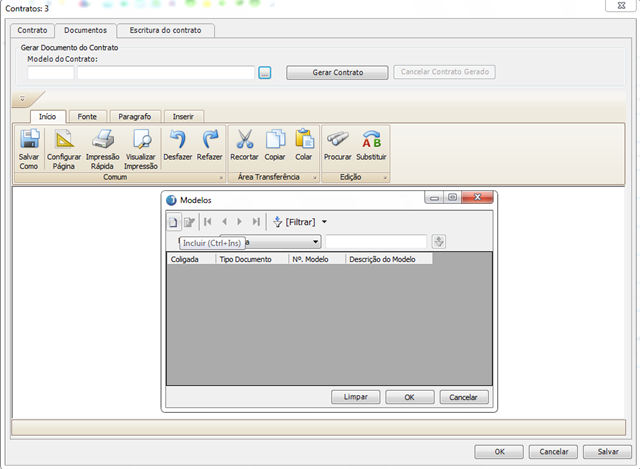Go to next record in Modelos
Screen dimensions: 640x469
[240, 222]
